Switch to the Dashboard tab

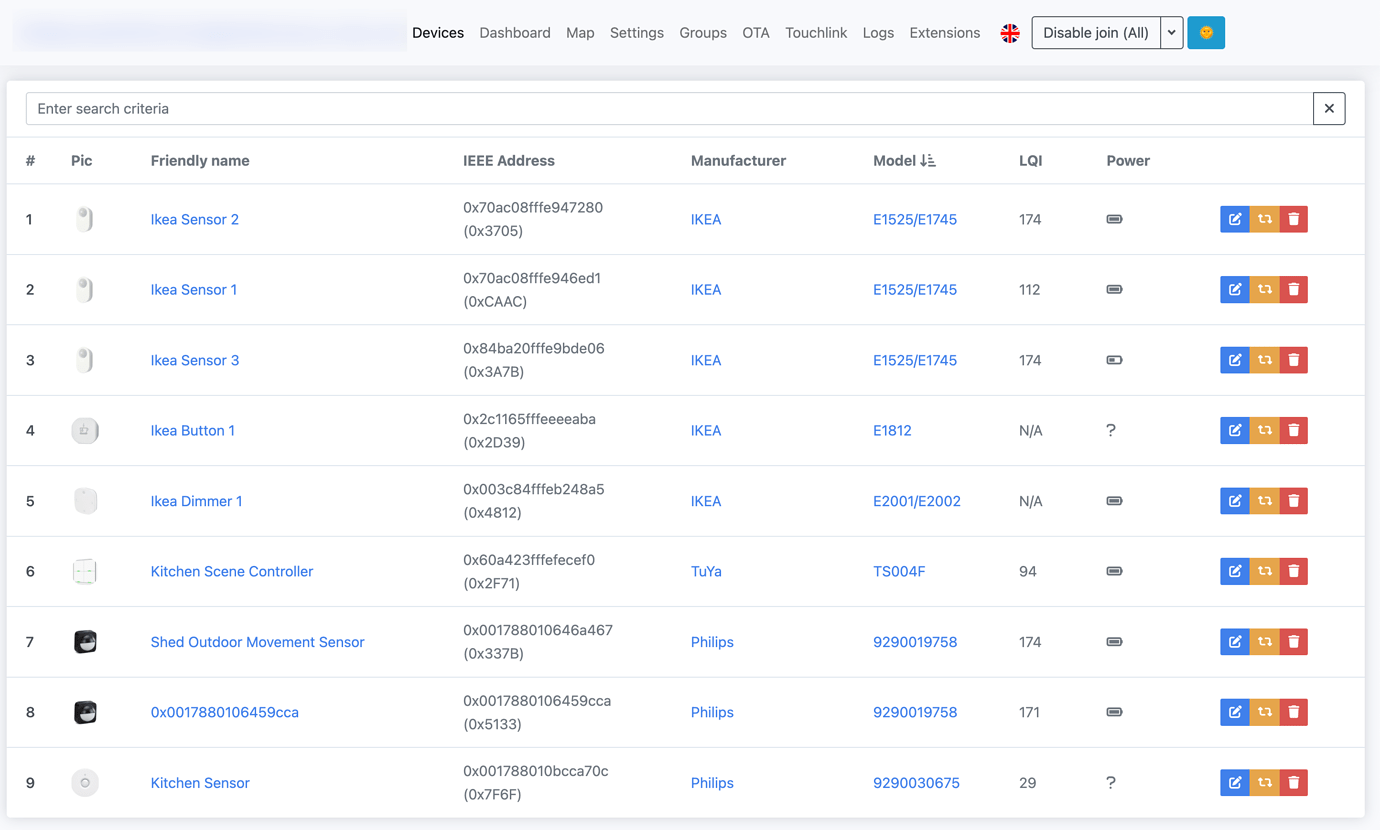pyautogui.click(x=515, y=32)
